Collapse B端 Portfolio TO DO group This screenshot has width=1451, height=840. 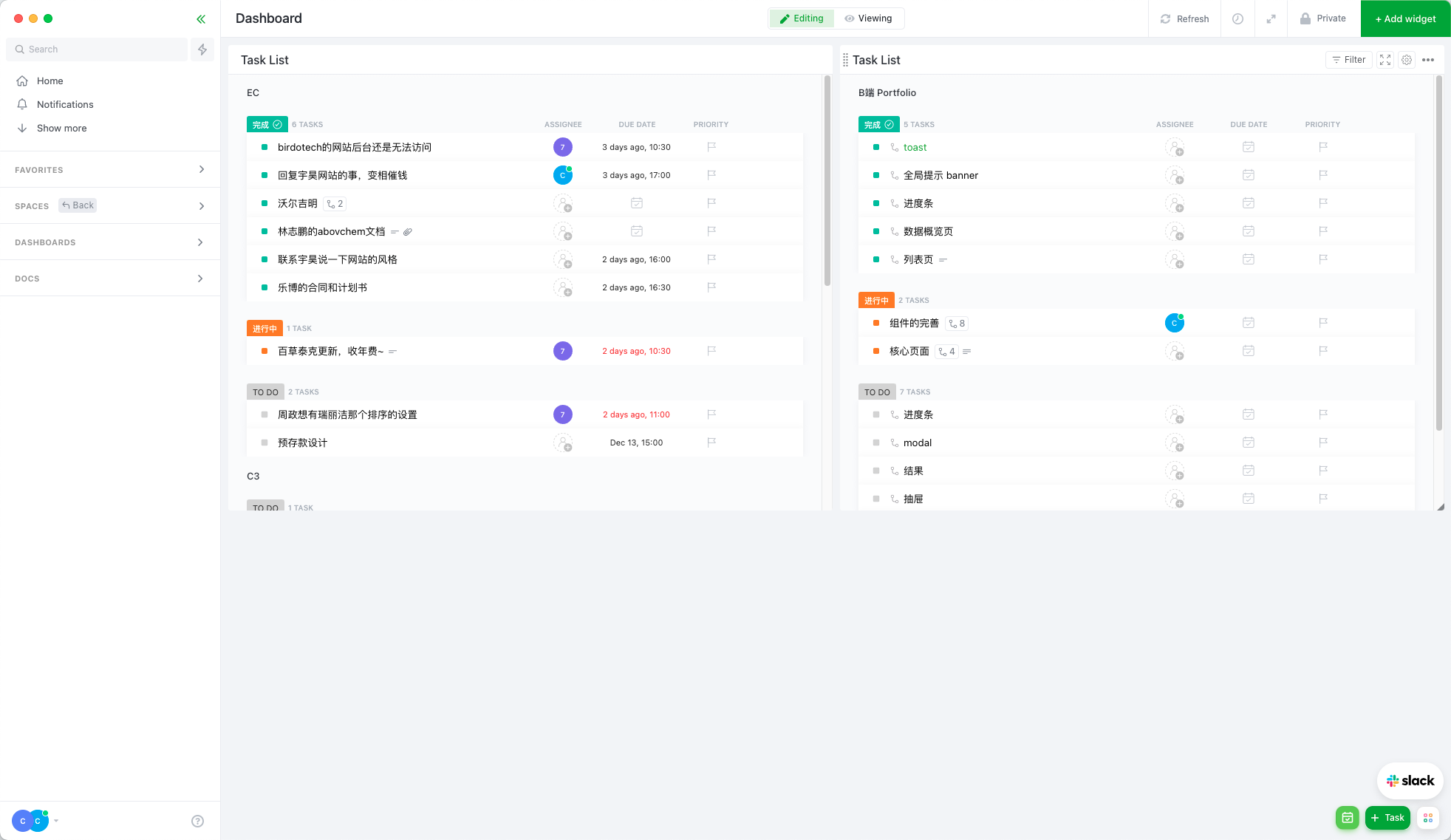[x=877, y=392]
